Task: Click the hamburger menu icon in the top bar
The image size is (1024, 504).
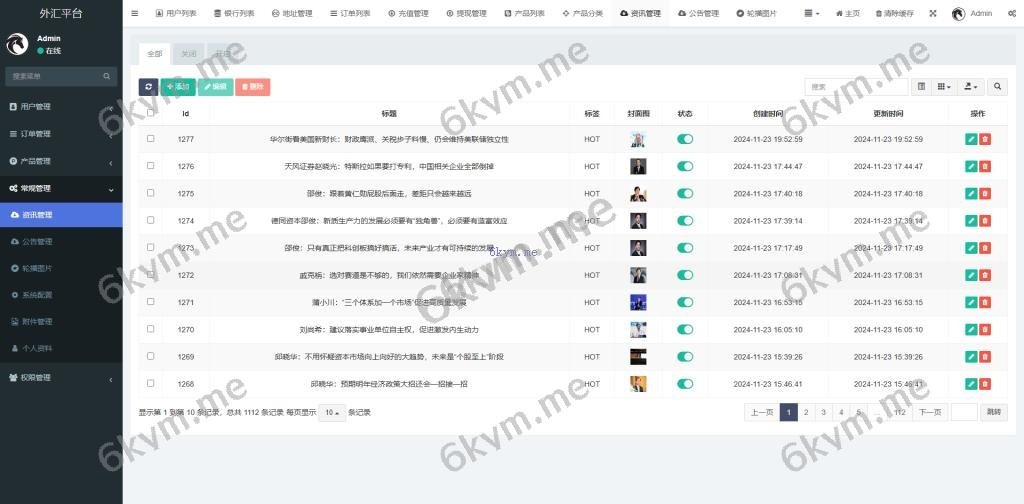Action: tap(135, 14)
